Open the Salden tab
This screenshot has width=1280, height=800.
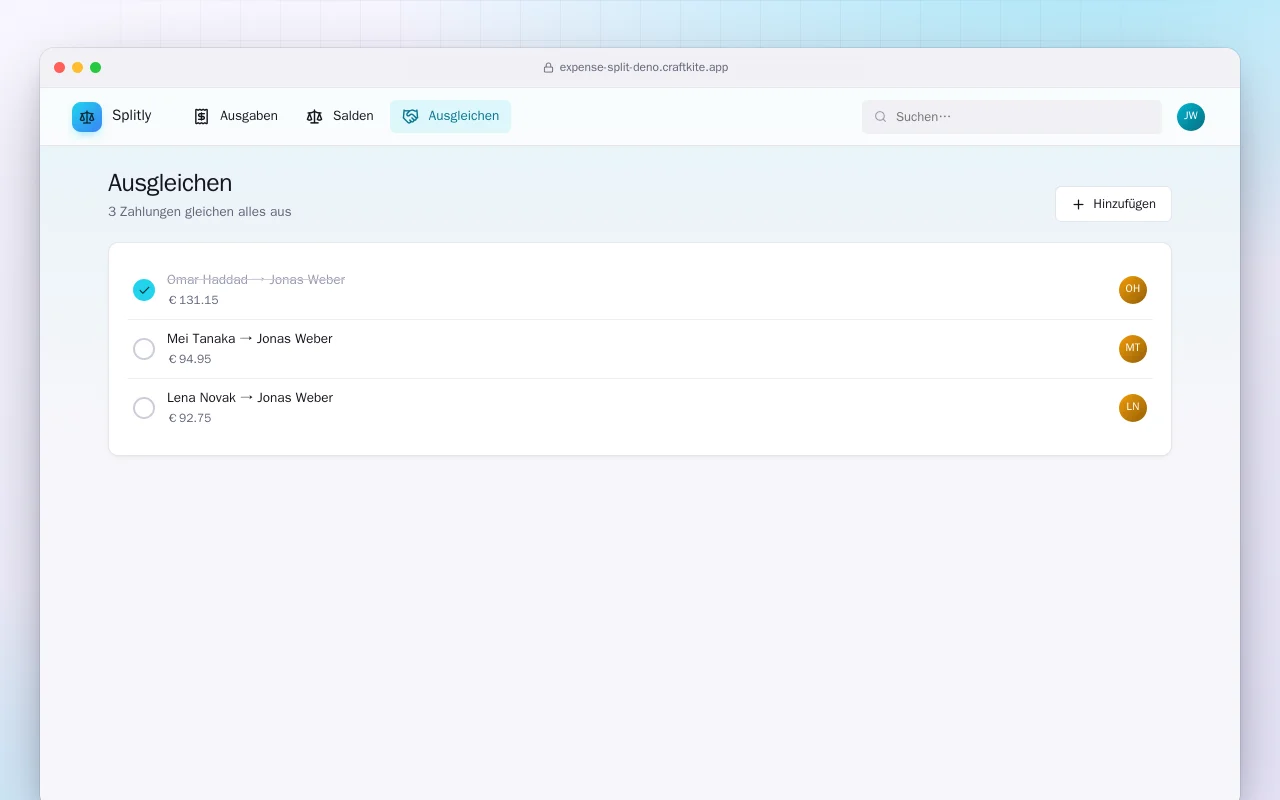(x=340, y=116)
